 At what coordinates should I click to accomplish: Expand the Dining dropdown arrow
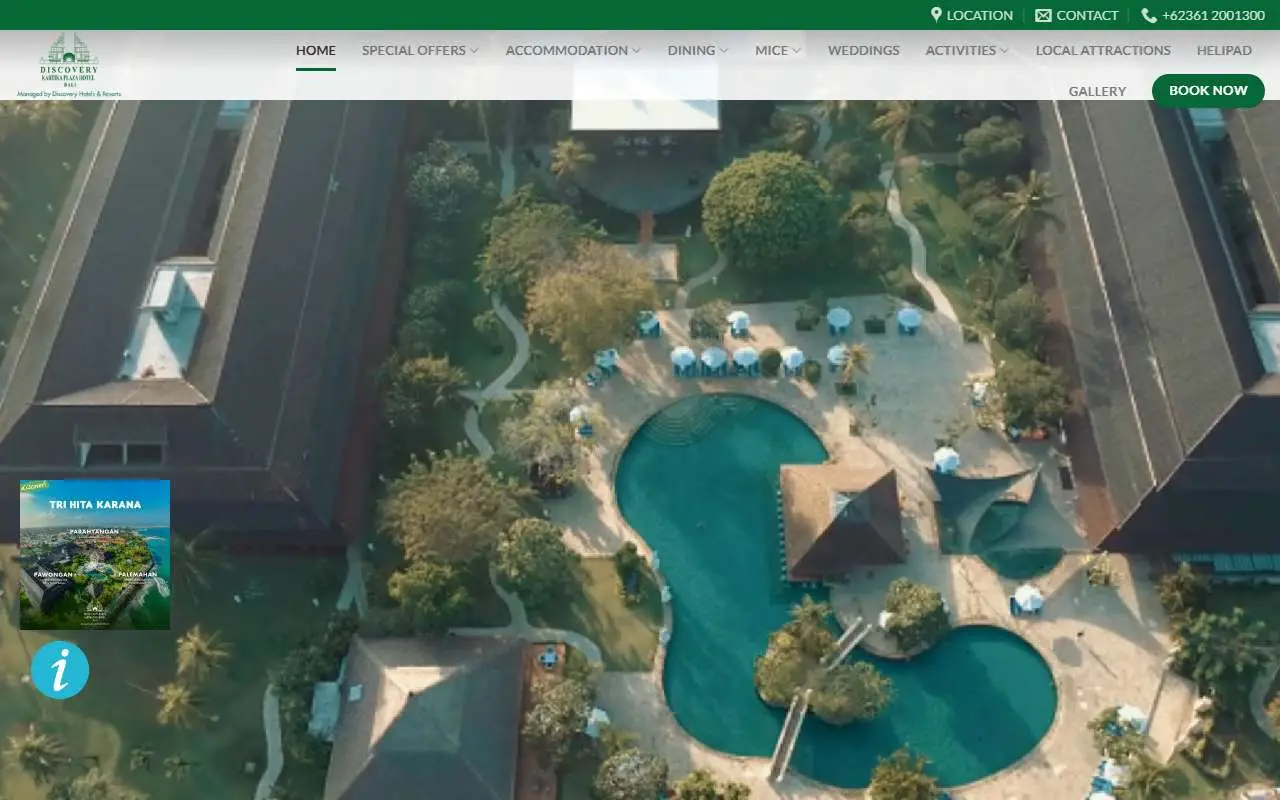pos(723,50)
